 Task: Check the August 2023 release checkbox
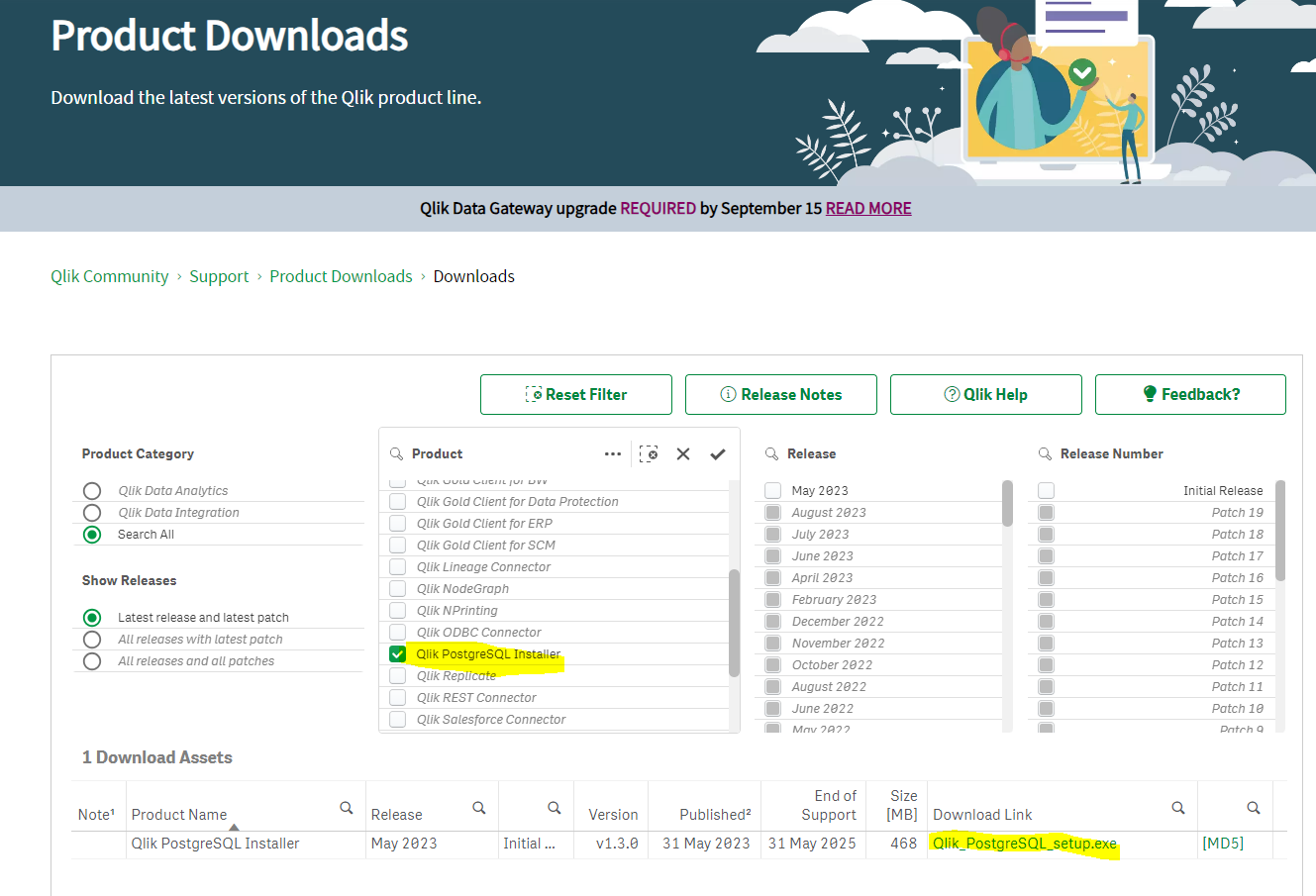click(x=772, y=512)
